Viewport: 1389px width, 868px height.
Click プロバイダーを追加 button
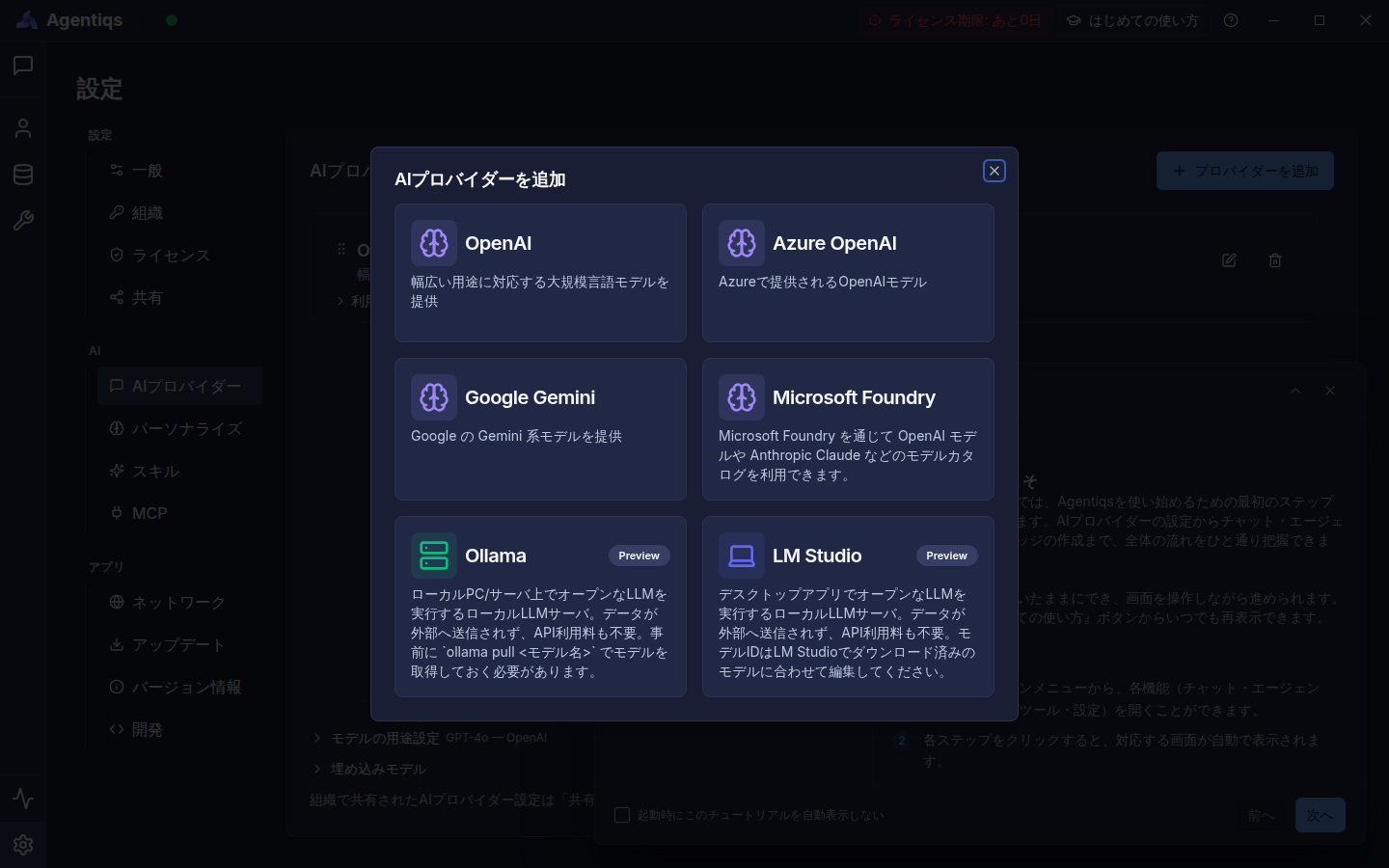1245,171
